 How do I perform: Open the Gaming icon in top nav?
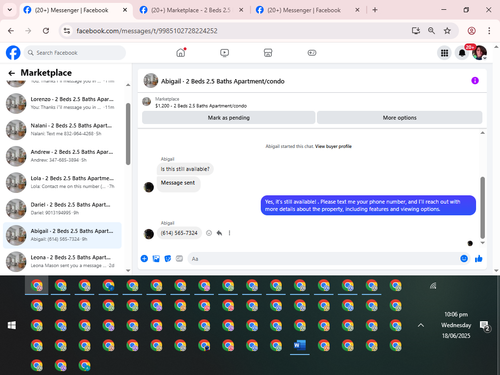[x=312, y=53]
